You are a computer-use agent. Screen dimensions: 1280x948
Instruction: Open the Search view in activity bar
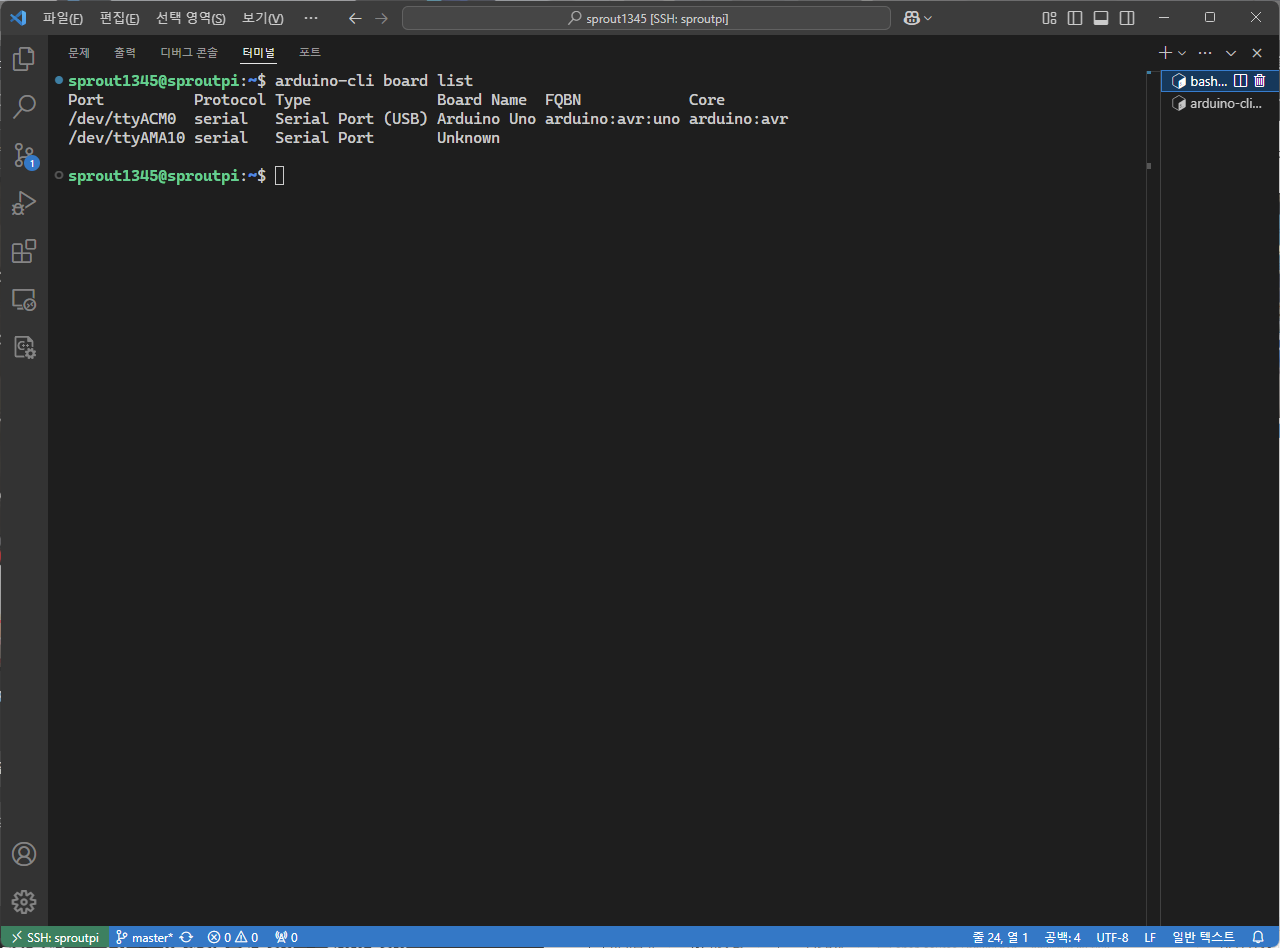[x=24, y=107]
